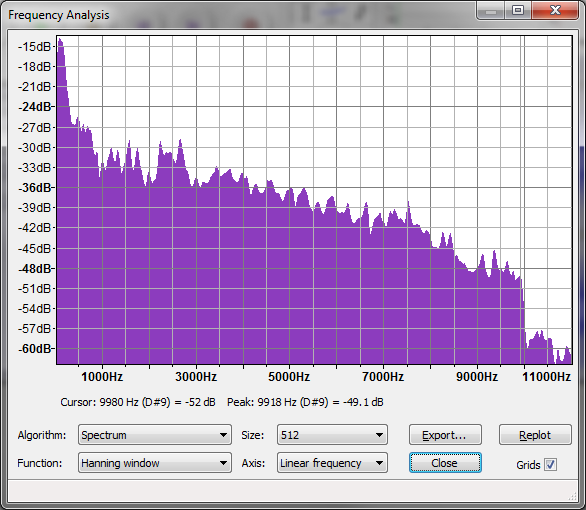
Task: Open the Function dropdown showing Hanning window
Action: 155,463
